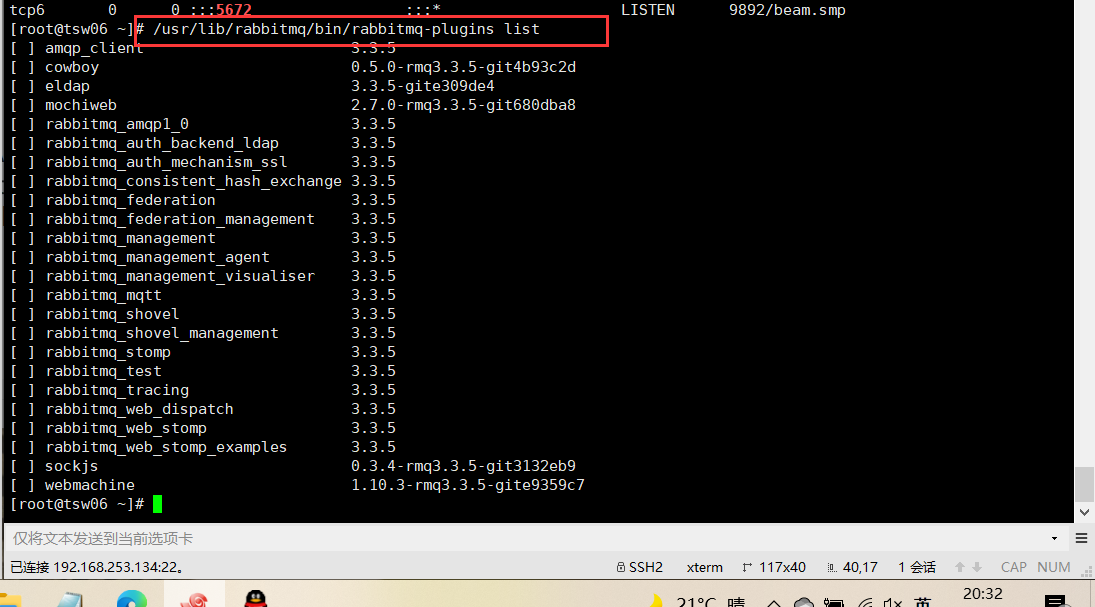Open the QQ penguin taskbar icon

tap(256, 599)
